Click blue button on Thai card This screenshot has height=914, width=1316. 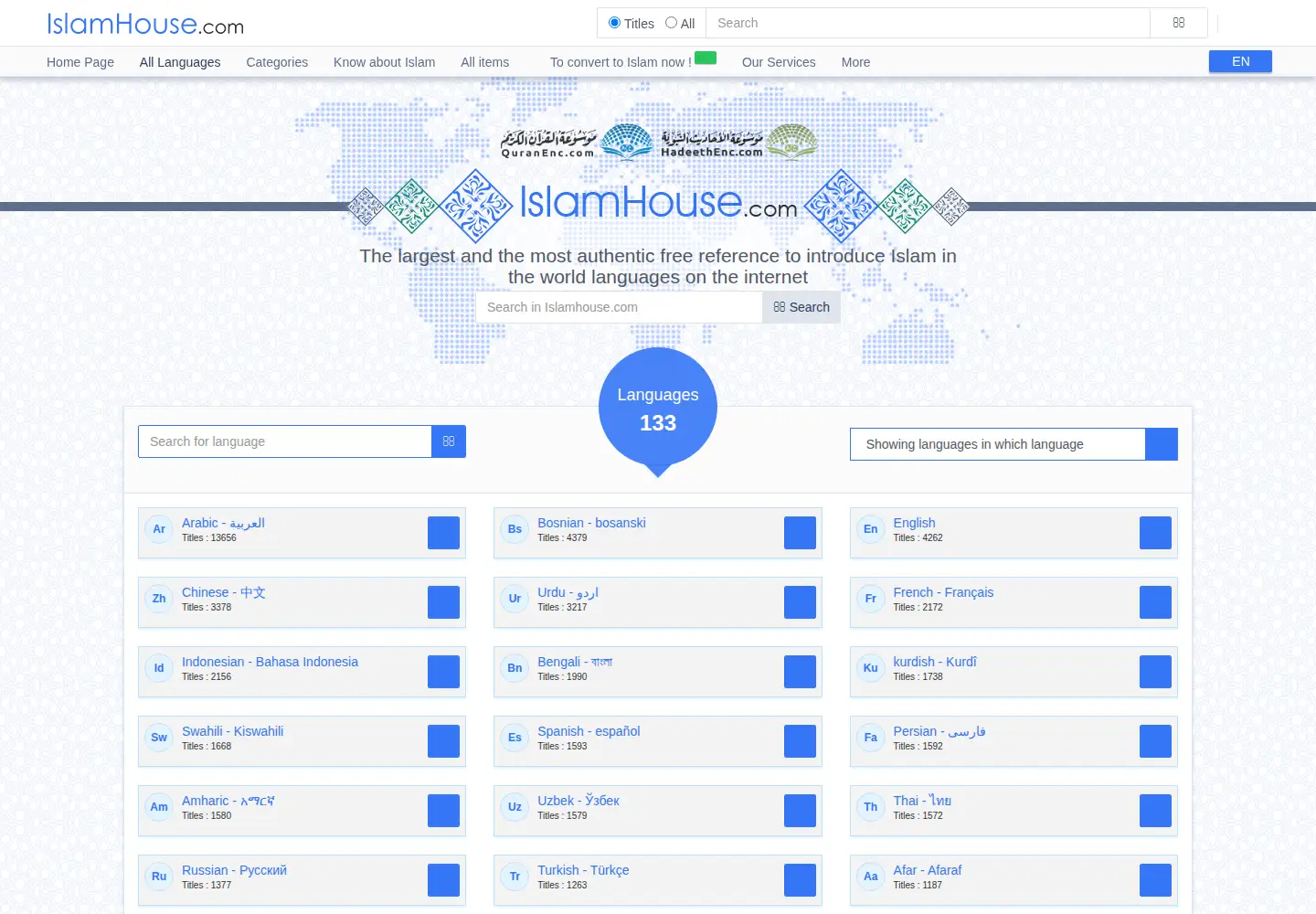1155,811
